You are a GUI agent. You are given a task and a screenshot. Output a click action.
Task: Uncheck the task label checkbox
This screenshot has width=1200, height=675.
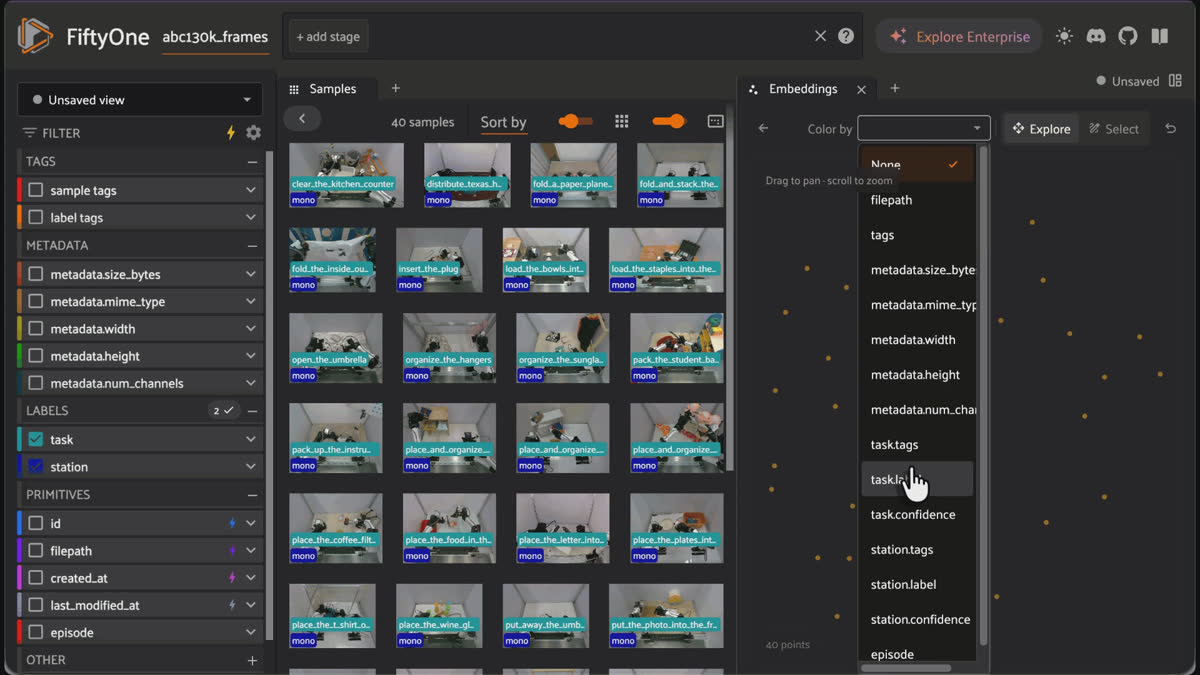click(x=36, y=439)
